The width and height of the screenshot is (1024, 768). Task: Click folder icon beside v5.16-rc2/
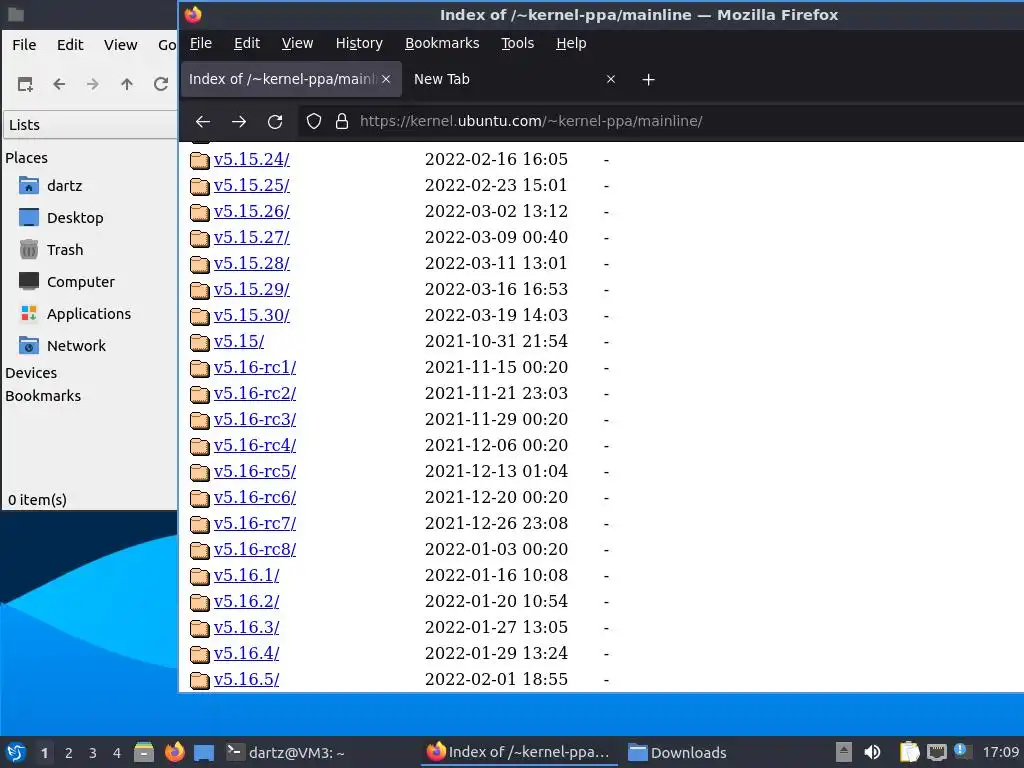click(200, 394)
